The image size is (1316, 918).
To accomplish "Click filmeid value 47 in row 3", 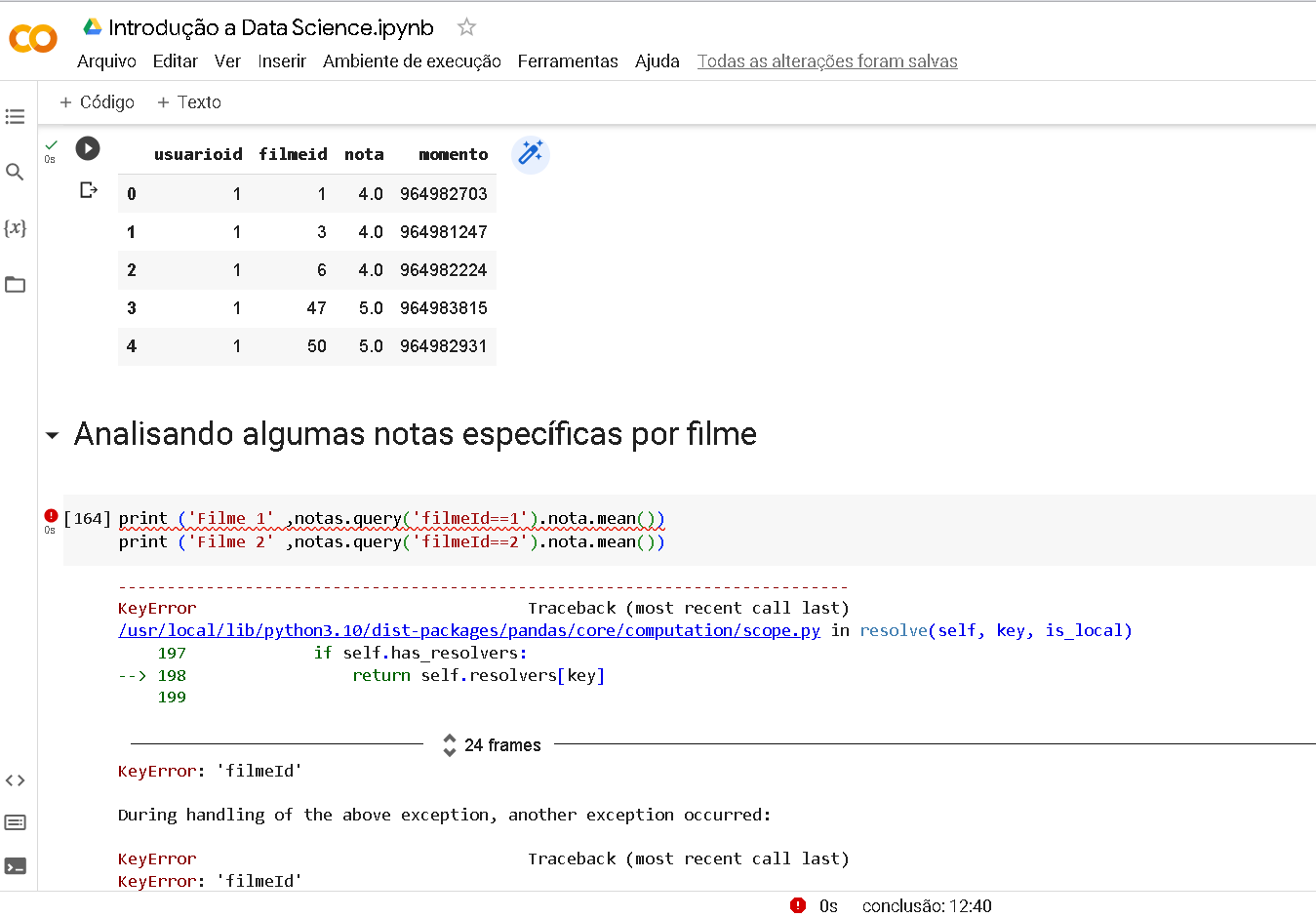I will (x=316, y=308).
